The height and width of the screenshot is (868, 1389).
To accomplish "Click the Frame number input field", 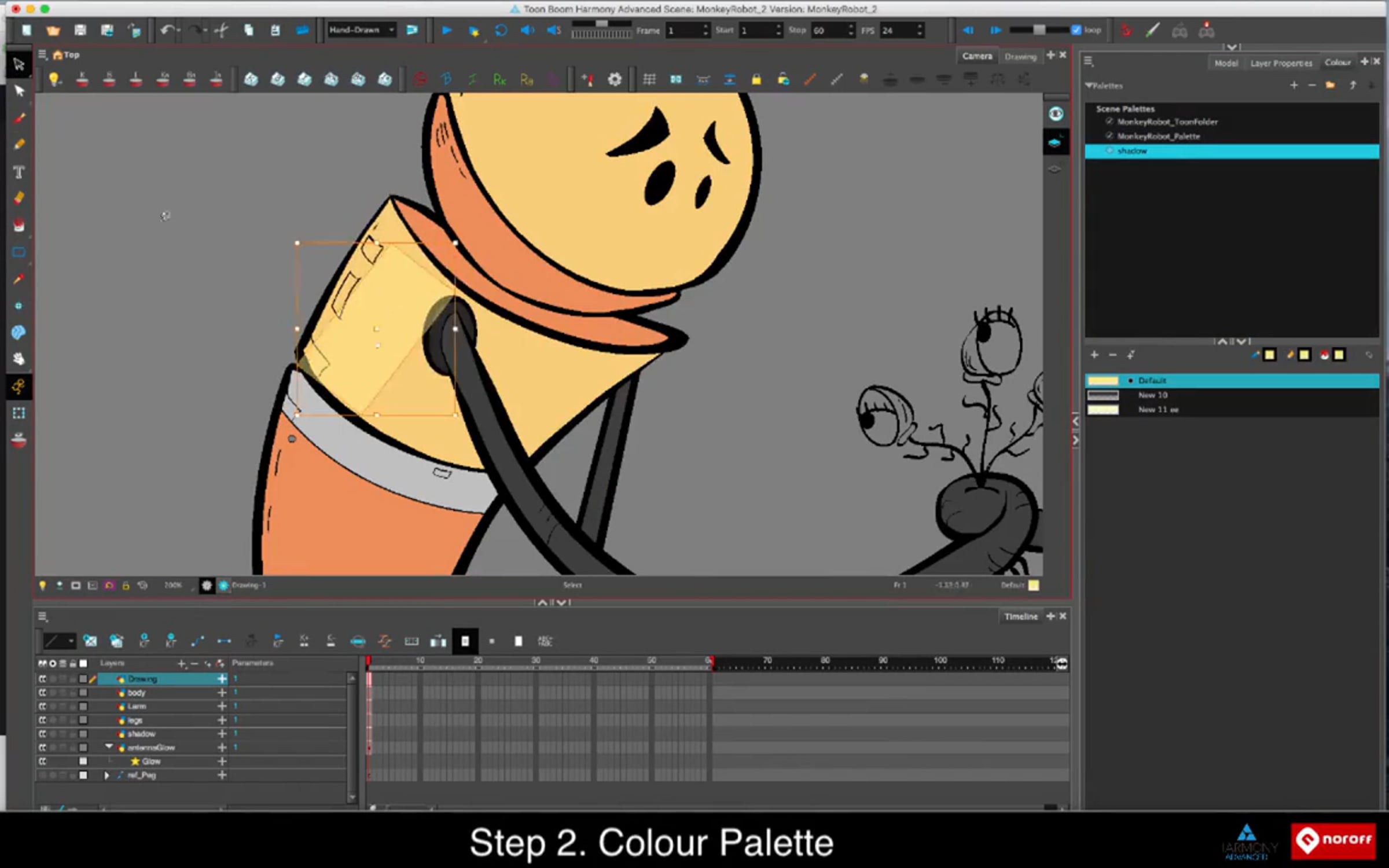I will 687,30.
